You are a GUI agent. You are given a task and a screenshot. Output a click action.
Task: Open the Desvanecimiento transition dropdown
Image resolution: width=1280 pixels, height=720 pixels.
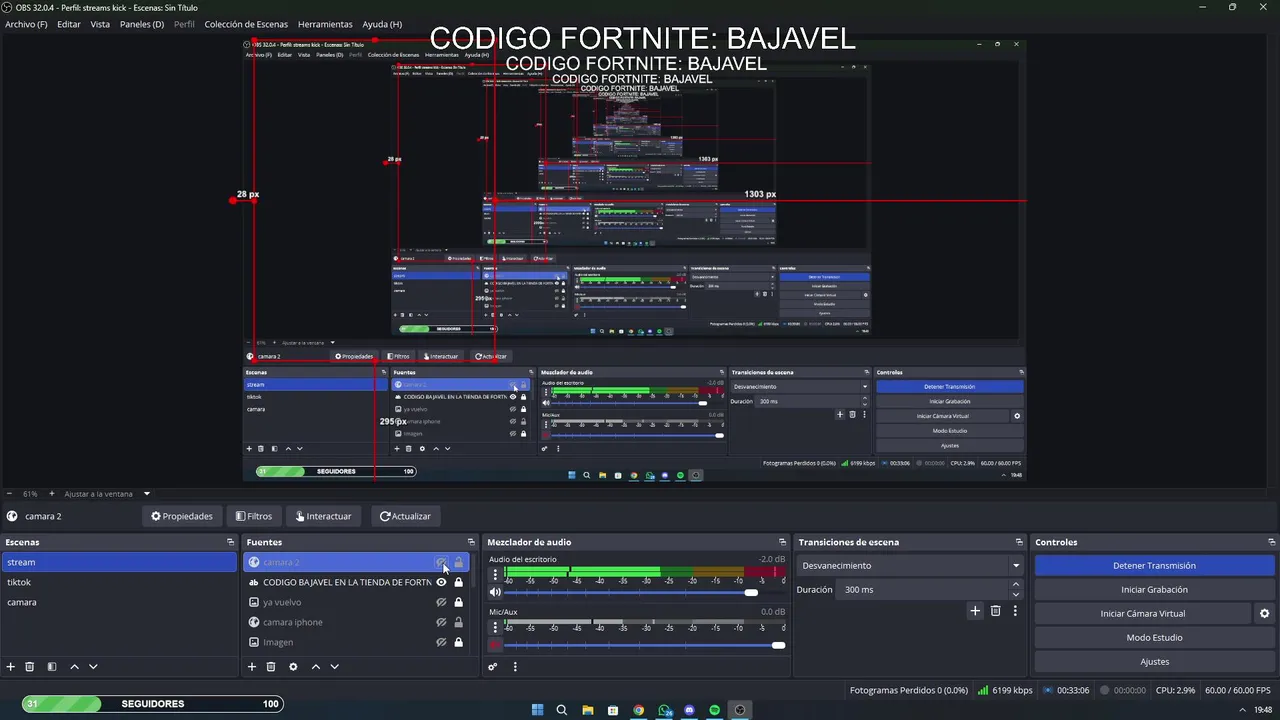pos(910,566)
